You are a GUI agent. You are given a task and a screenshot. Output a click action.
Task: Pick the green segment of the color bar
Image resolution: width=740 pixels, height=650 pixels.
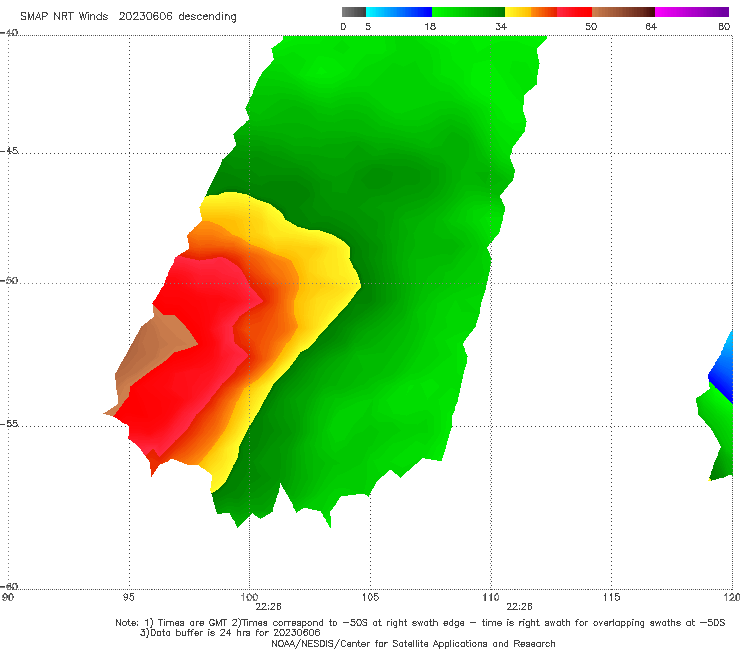click(x=468, y=12)
